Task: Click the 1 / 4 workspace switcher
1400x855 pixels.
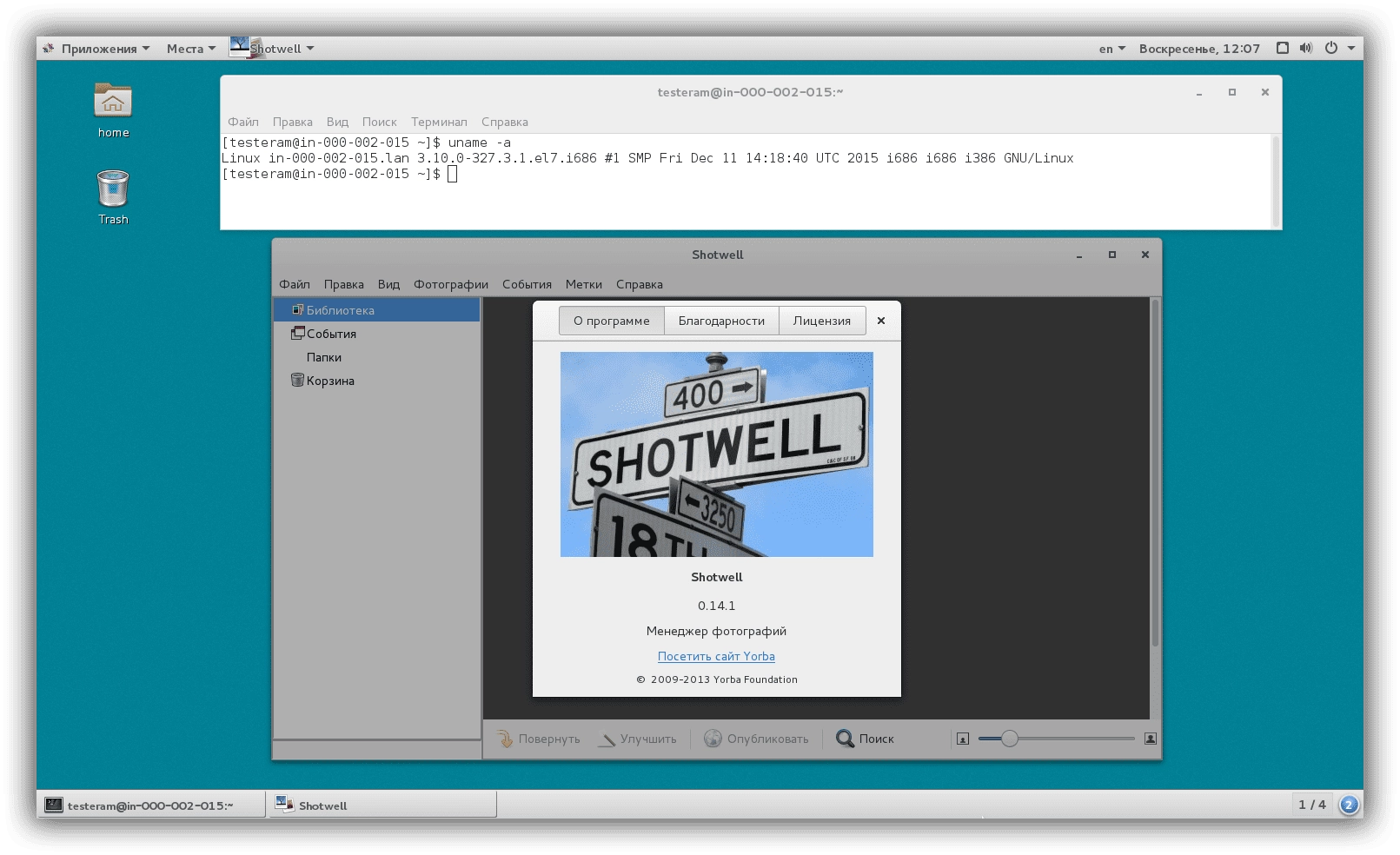Action: (x=1312, y=805)
